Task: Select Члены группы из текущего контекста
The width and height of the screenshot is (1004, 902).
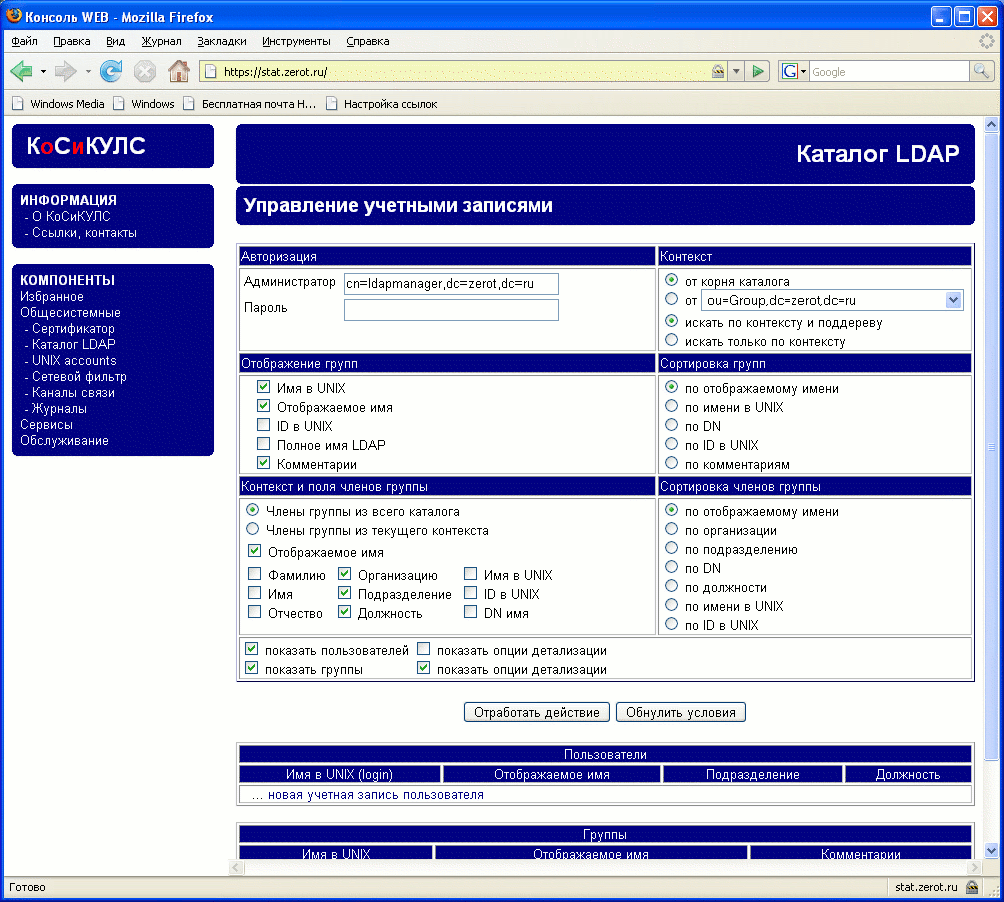Action: coord(252,529)
